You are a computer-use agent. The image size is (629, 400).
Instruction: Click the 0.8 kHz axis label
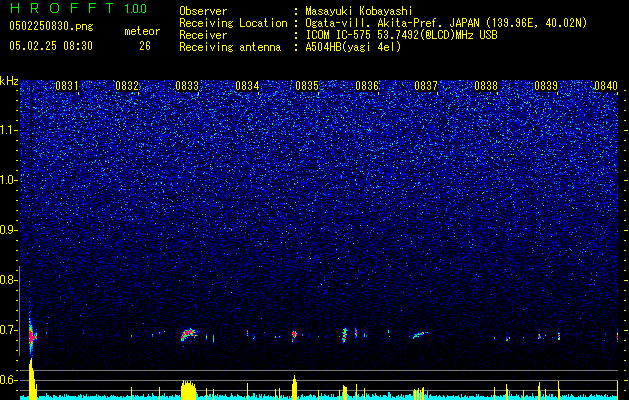[x=8, y=280]
